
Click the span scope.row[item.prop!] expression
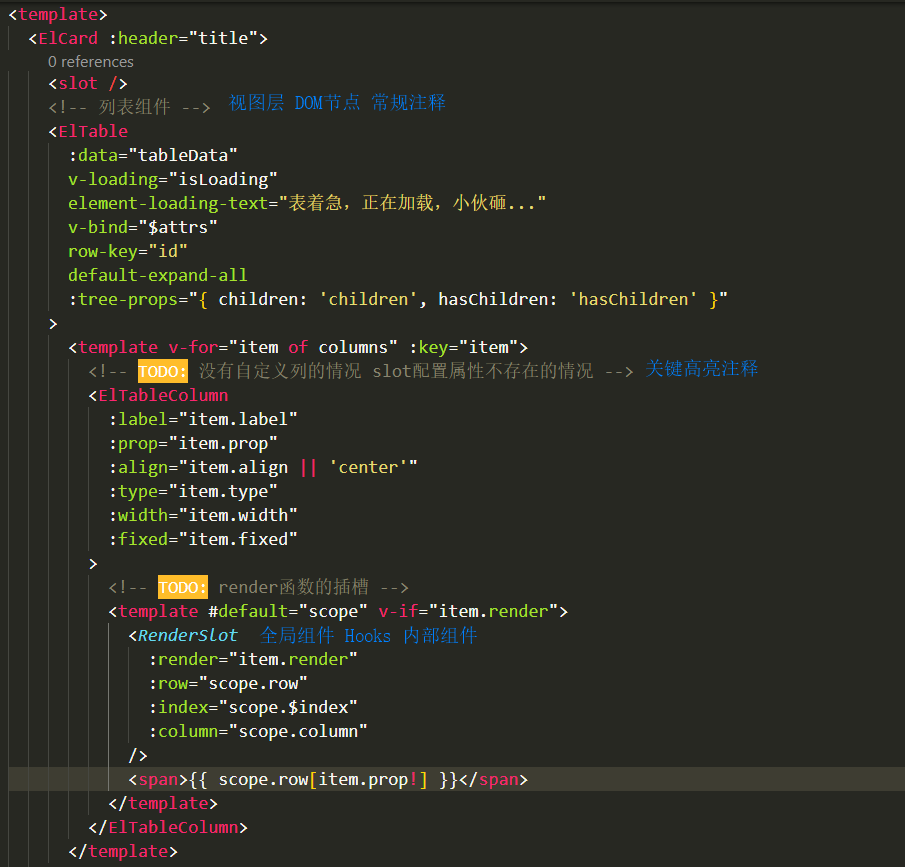[328, 779]
